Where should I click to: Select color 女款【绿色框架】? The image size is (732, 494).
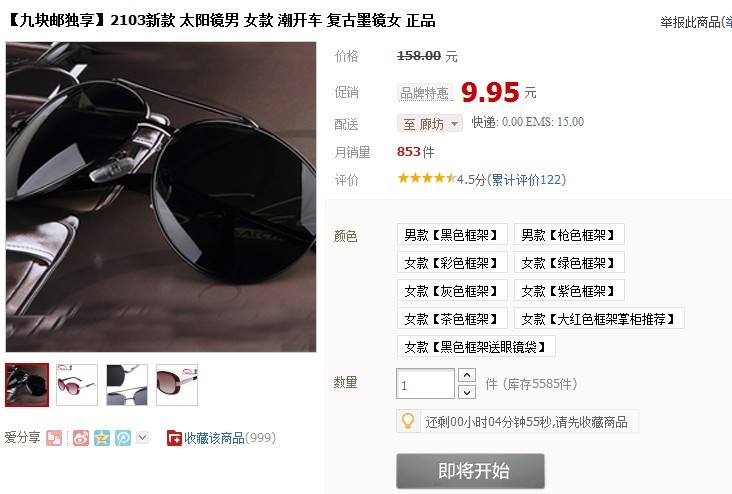tap(569, 262)
